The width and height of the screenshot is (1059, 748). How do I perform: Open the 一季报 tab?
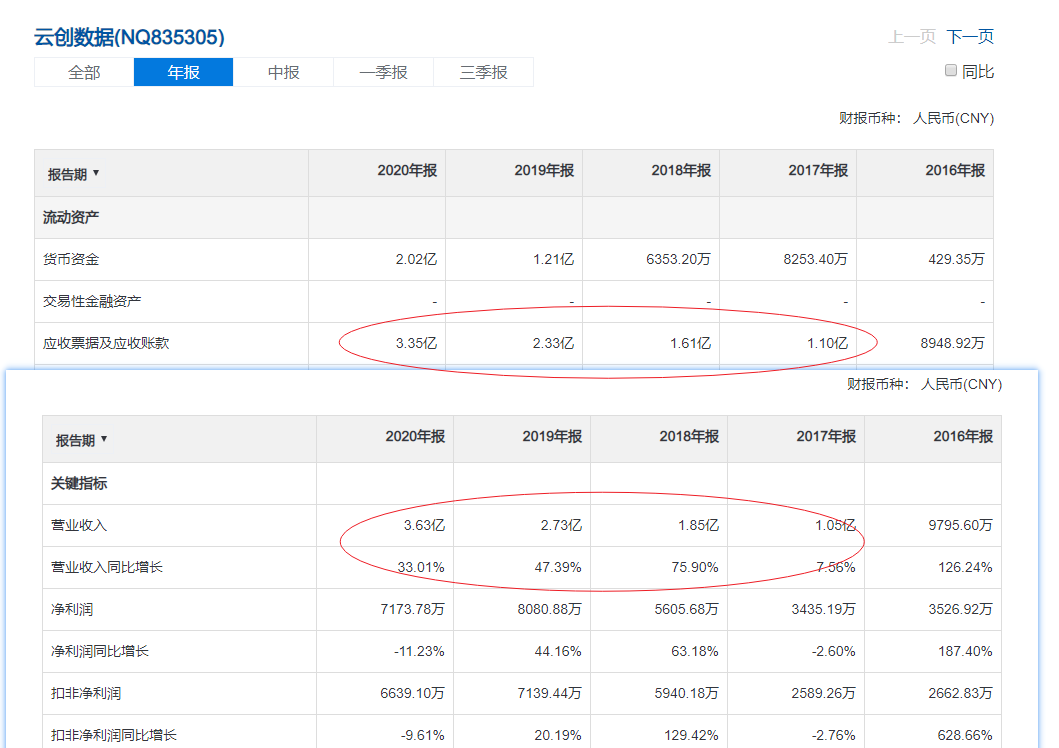(384, 72)
